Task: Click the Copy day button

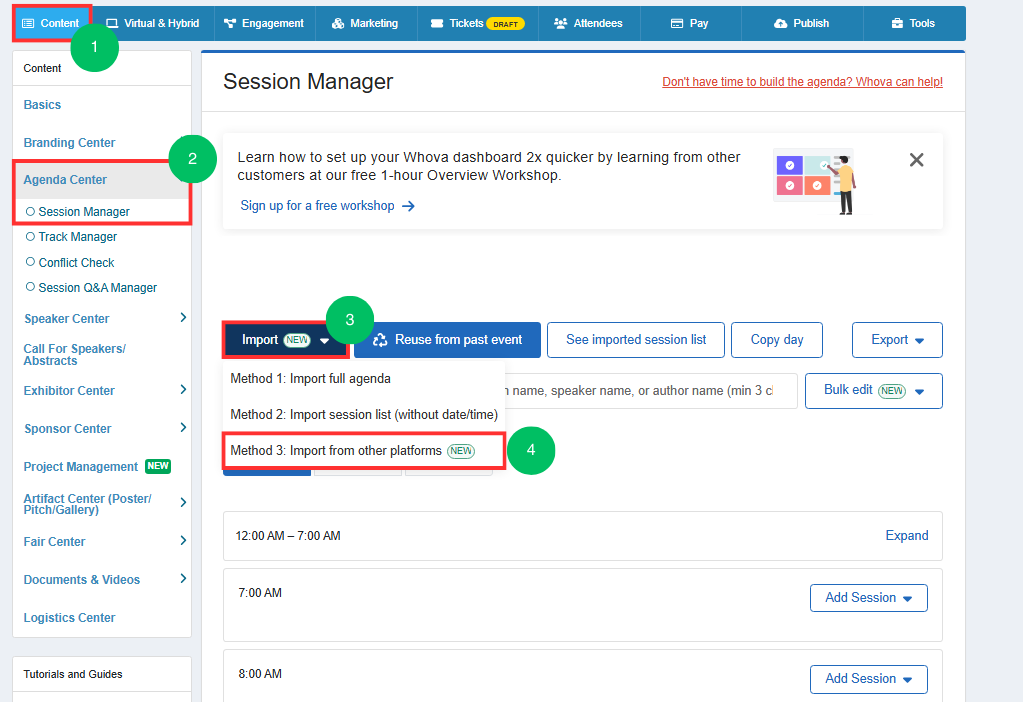Action: click(777, 340)
